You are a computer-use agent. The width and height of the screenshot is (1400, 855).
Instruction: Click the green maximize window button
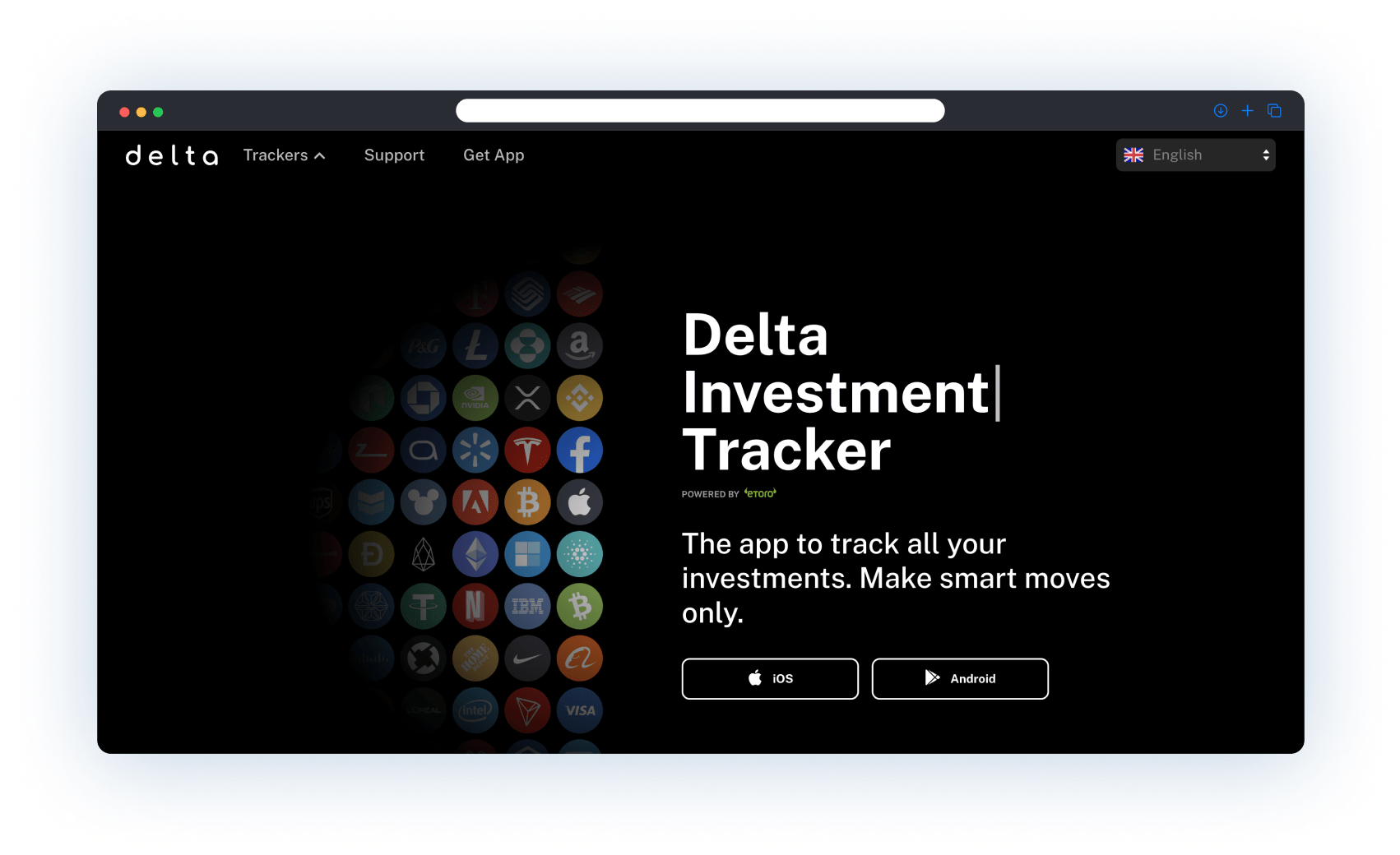pyautogui.click(x=158, y=112)
